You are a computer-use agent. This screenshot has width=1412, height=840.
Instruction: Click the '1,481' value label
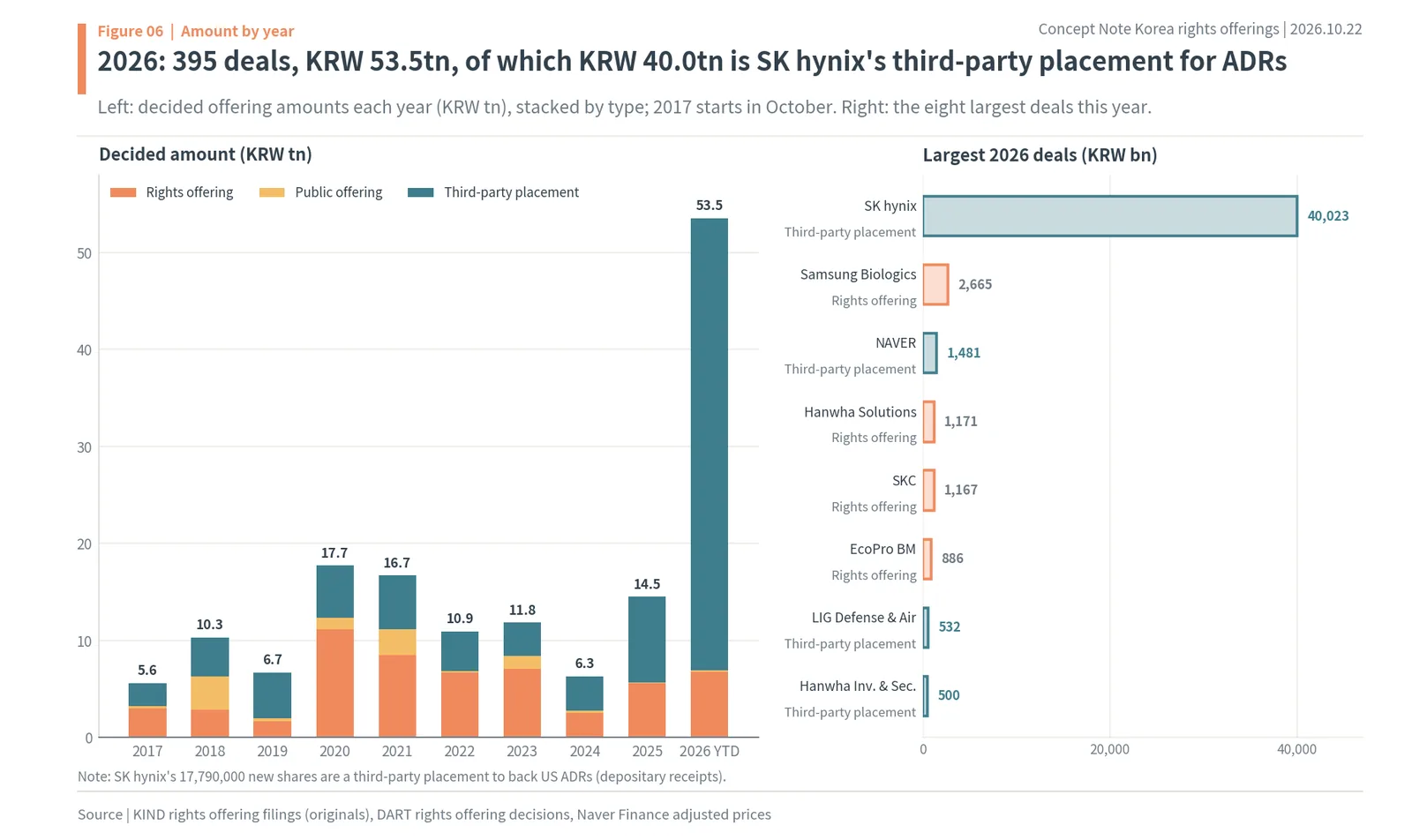click(964, 353)
